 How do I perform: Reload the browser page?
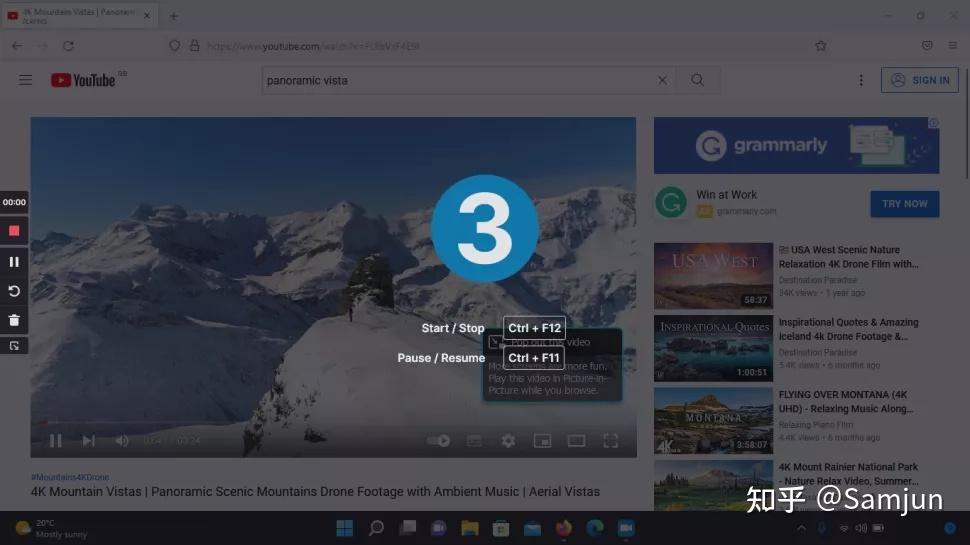point(69,46)
